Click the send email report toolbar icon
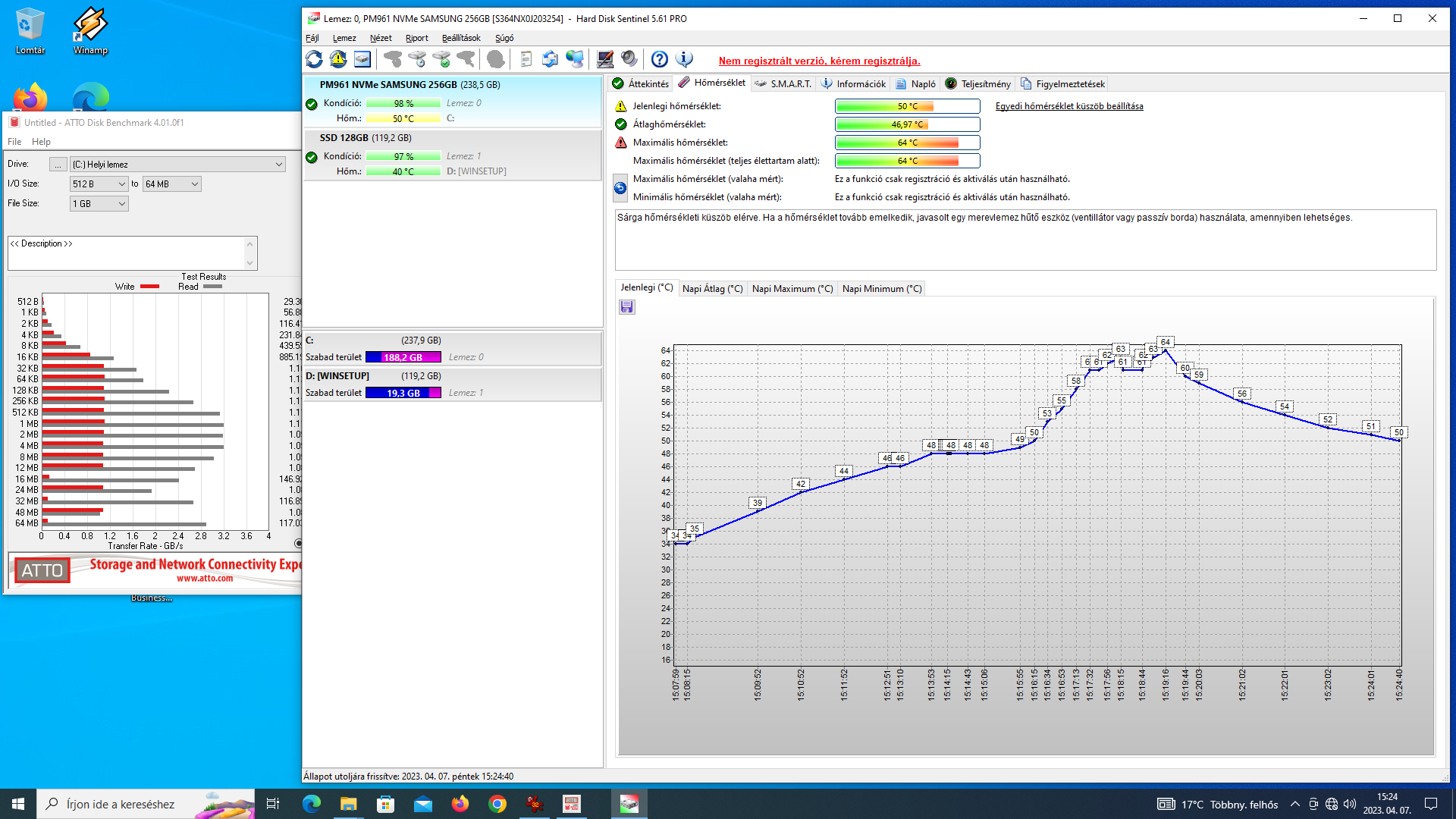The image size is (1456, 819). (x=550, y=59)
